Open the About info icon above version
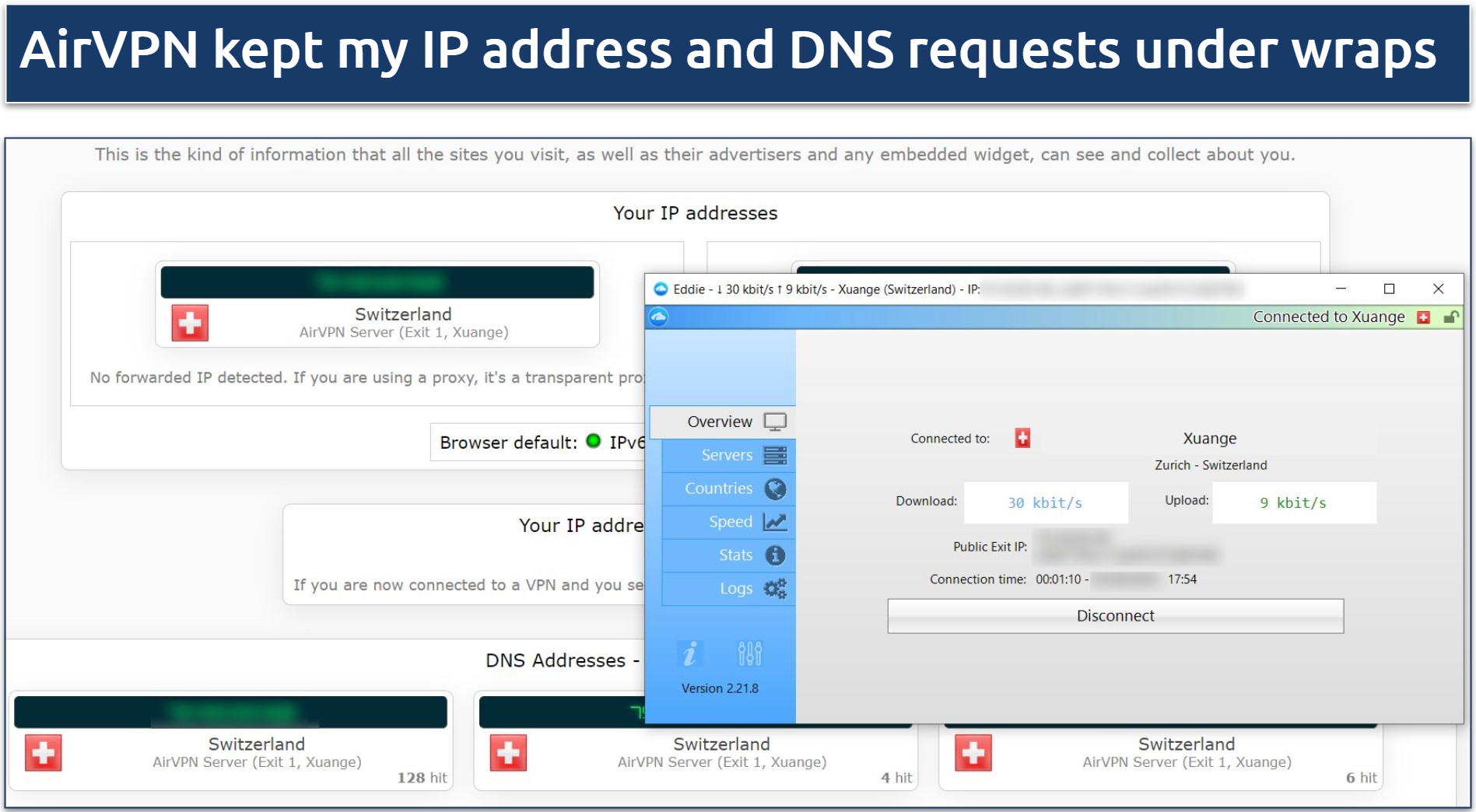 coord(689,653)
